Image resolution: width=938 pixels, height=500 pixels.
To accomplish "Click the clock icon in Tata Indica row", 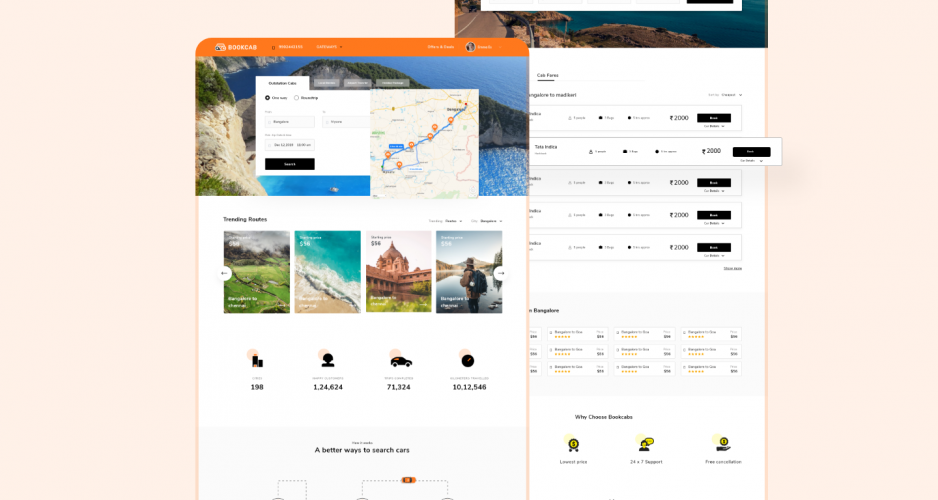I will pos(657,152).
